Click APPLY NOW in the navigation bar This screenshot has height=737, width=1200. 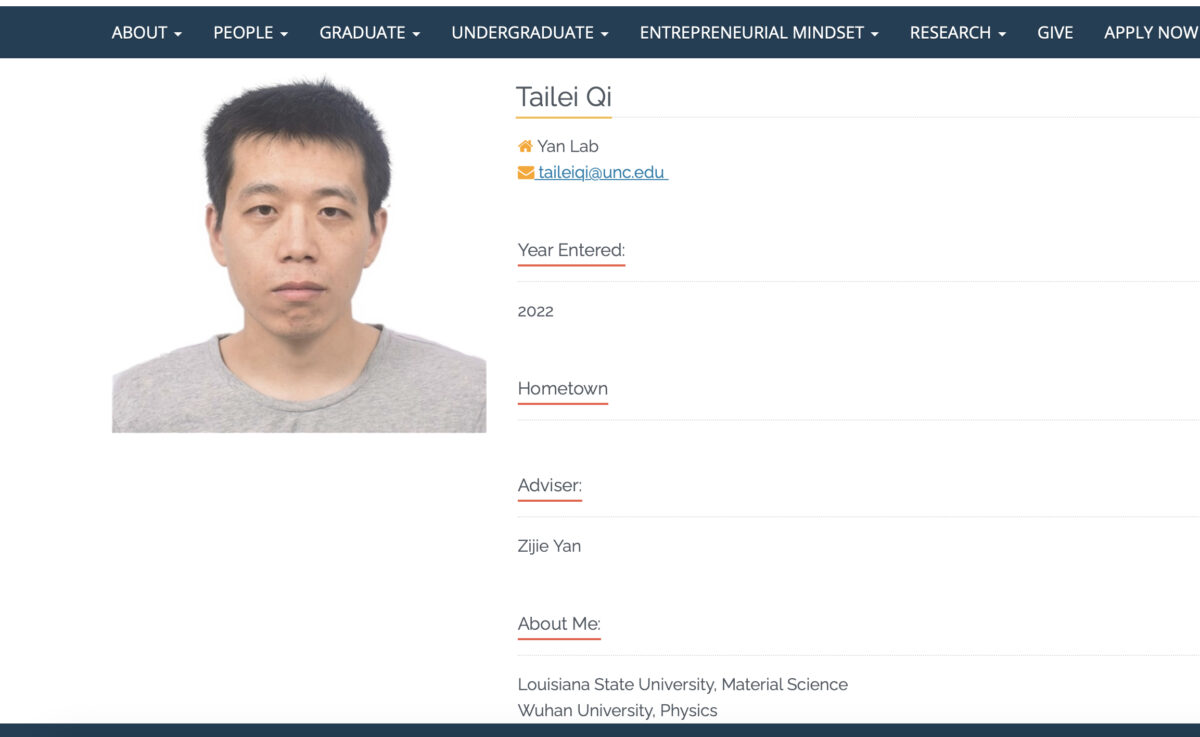tap(1150, 33)
